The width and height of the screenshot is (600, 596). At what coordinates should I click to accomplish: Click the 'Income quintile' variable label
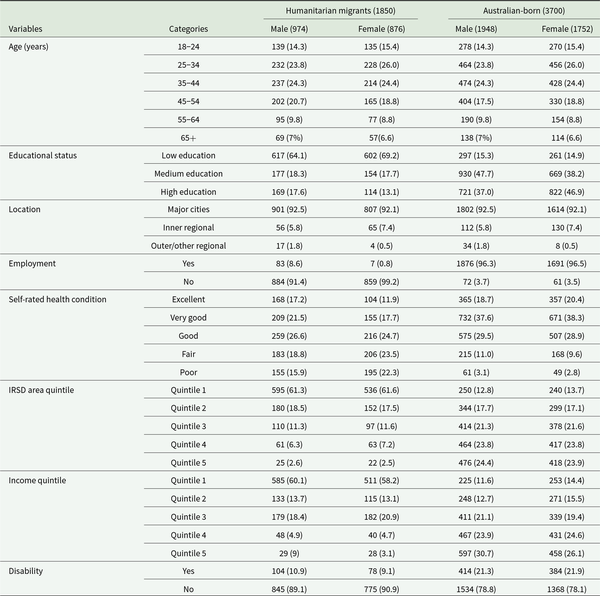(x=38, y=482)
